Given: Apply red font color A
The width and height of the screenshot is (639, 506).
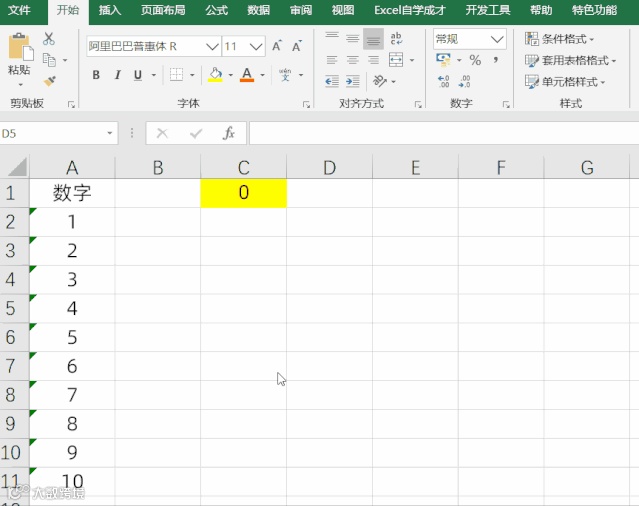Looking at the screenshot, I should point(247,75).
